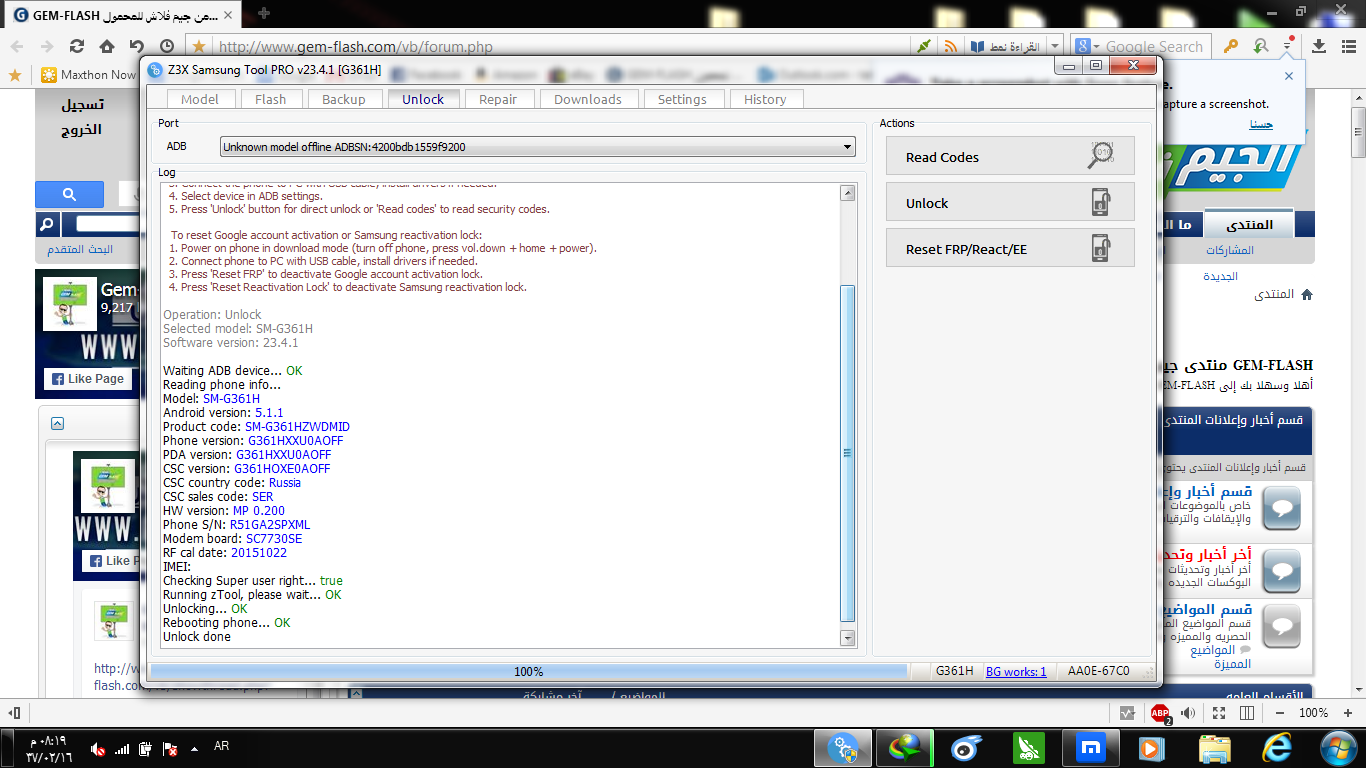Open the browser history clock icon
Viewport: 1366px width, 768px height.
pos(167,46)
